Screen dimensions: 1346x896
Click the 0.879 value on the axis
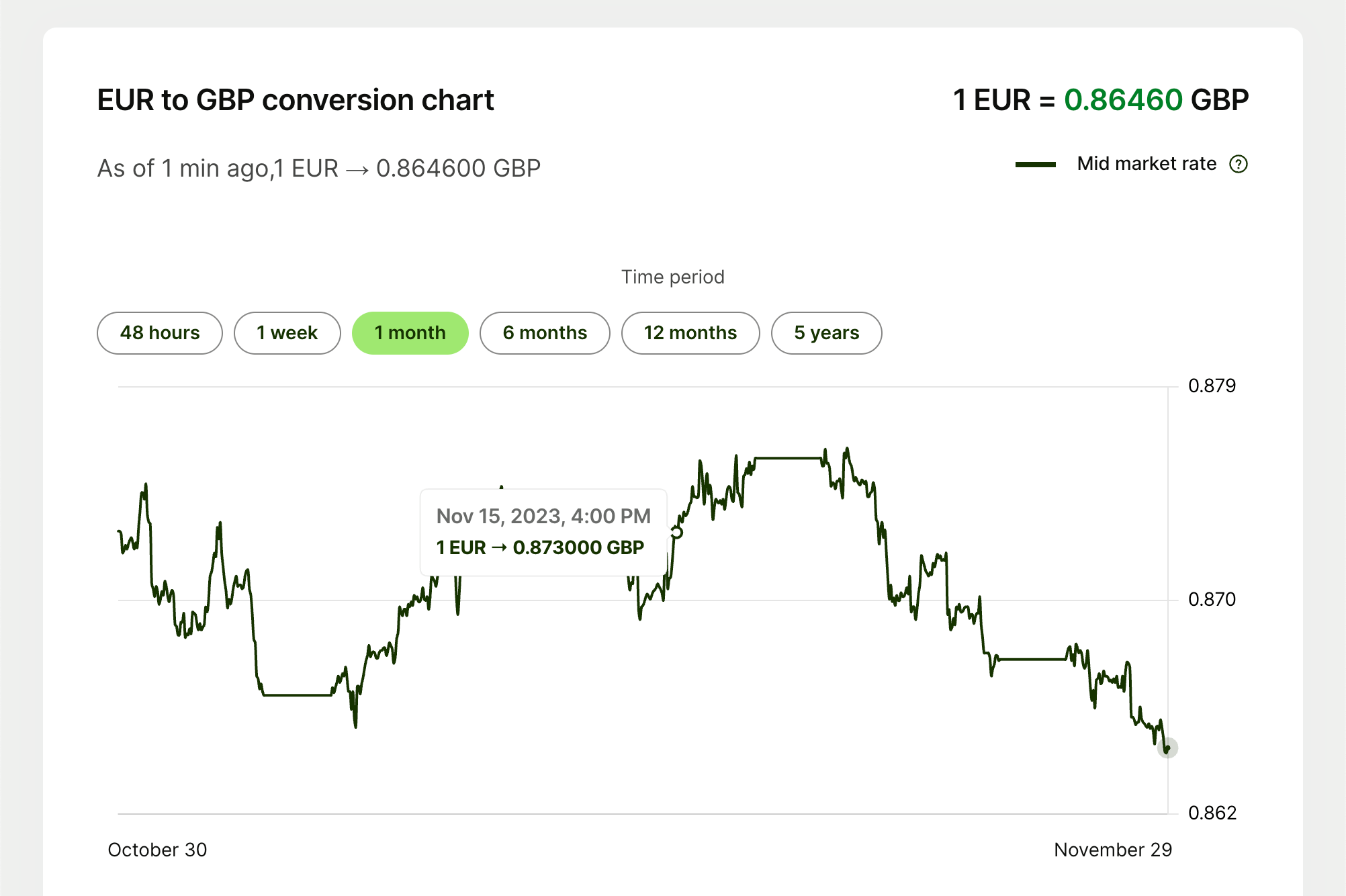pos(1214,386)
